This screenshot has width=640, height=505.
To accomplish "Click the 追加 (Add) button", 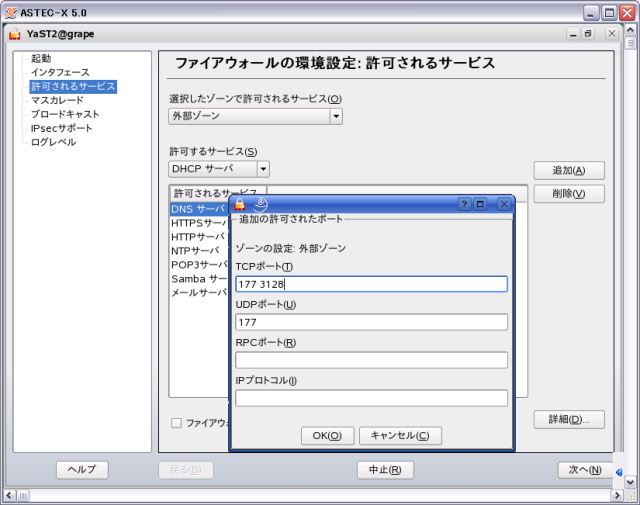I will tap(568, 170).
